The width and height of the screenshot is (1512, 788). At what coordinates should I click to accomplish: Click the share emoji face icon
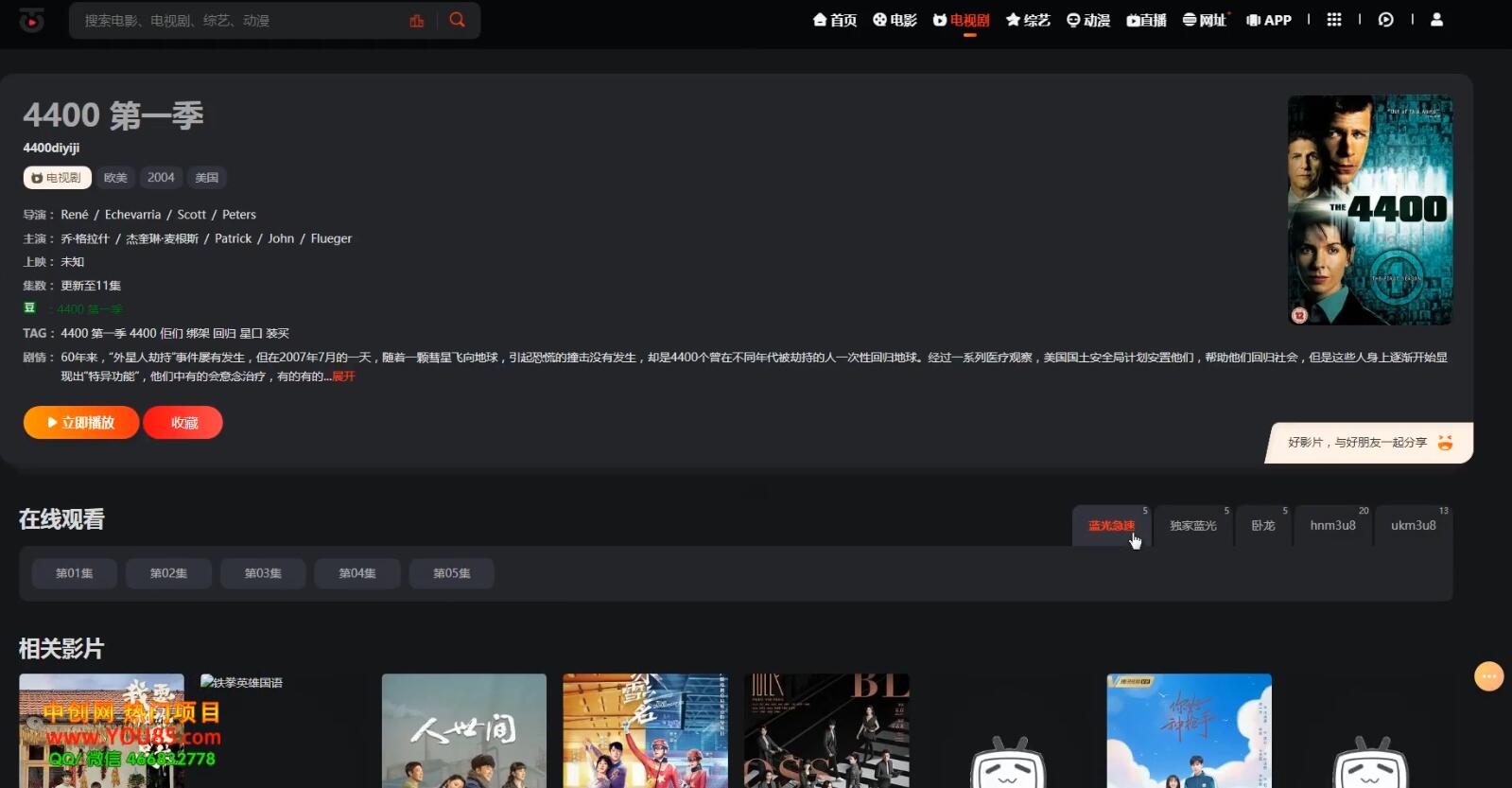pyautogui.click(x=1445, y=443)
